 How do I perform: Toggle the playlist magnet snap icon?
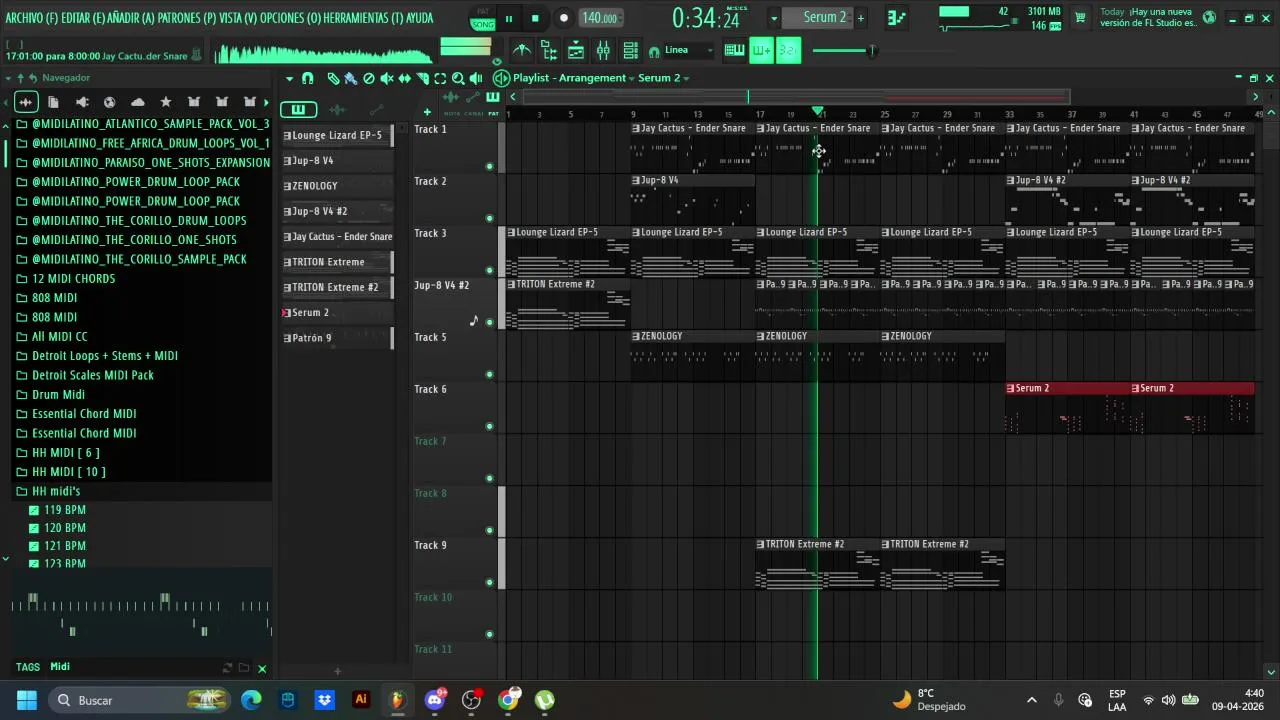pyautogui.click(x=308, y=78)
